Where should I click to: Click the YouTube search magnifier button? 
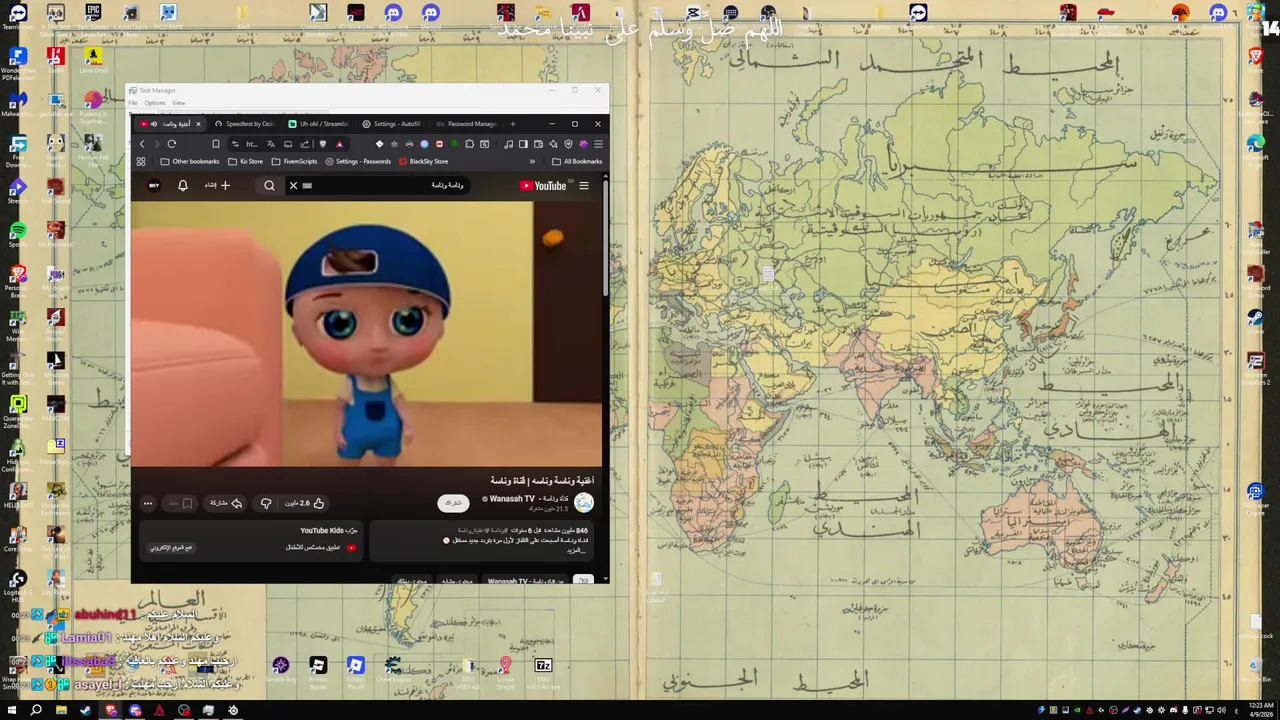point(269,185)
